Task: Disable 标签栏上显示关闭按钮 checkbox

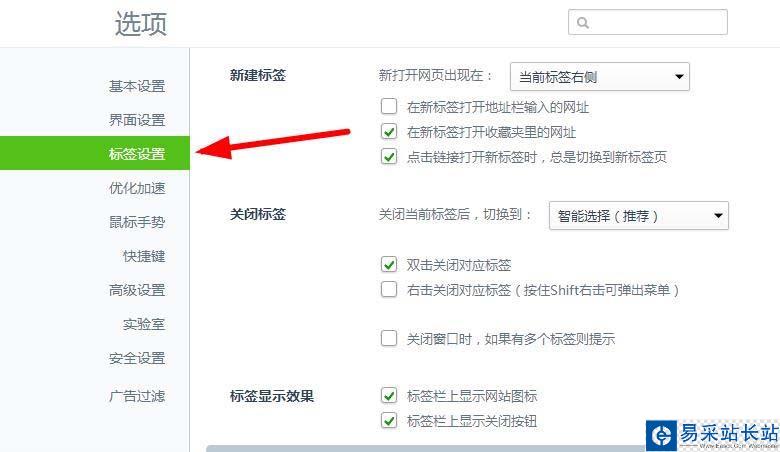Action: coord(389,421)
